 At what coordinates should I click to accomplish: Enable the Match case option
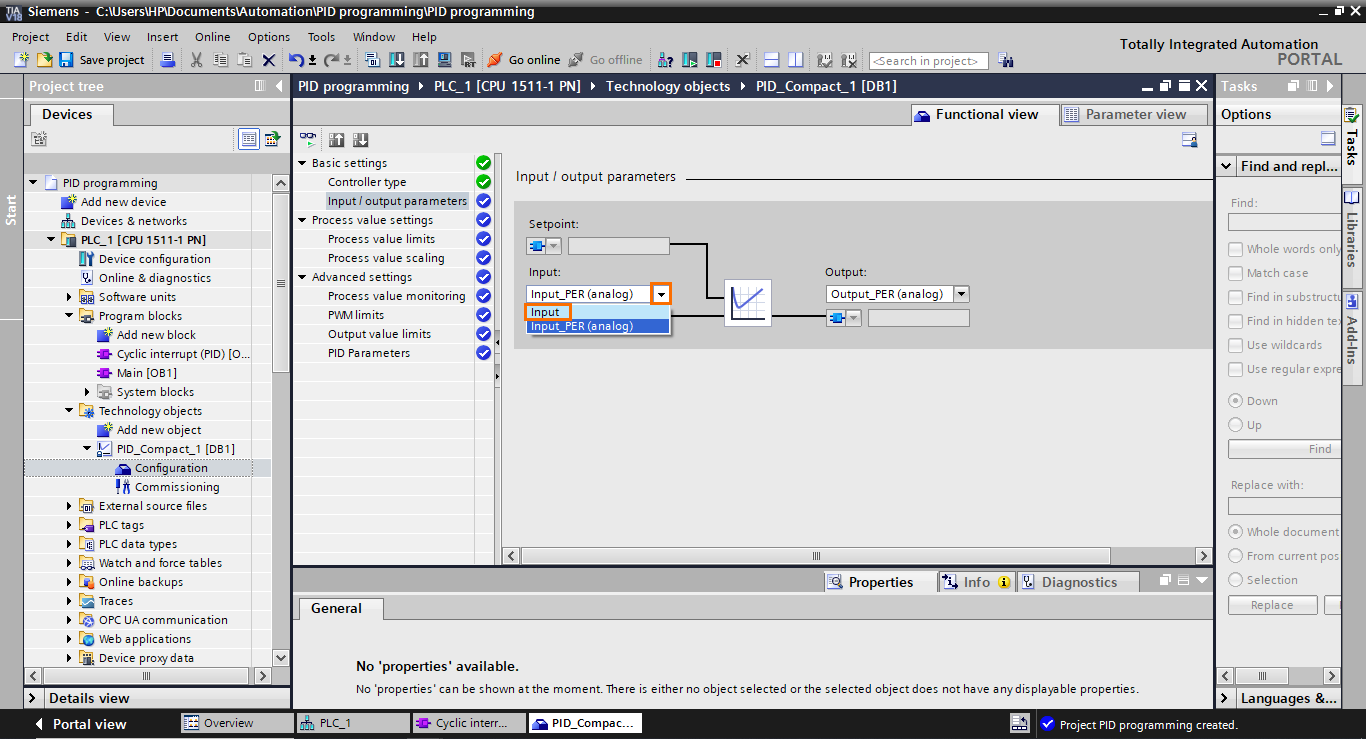click(1234, 272)
